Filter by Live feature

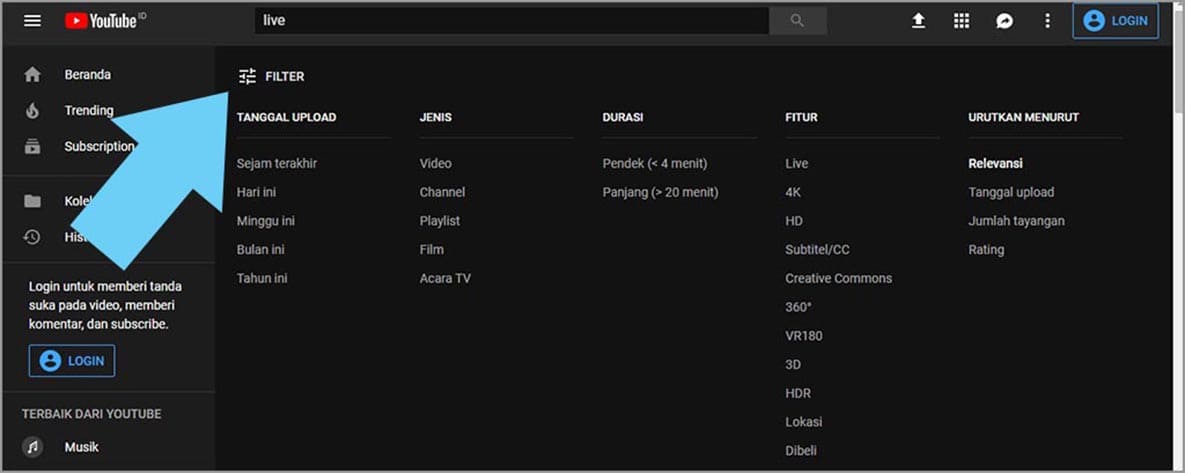coord(797,164)
